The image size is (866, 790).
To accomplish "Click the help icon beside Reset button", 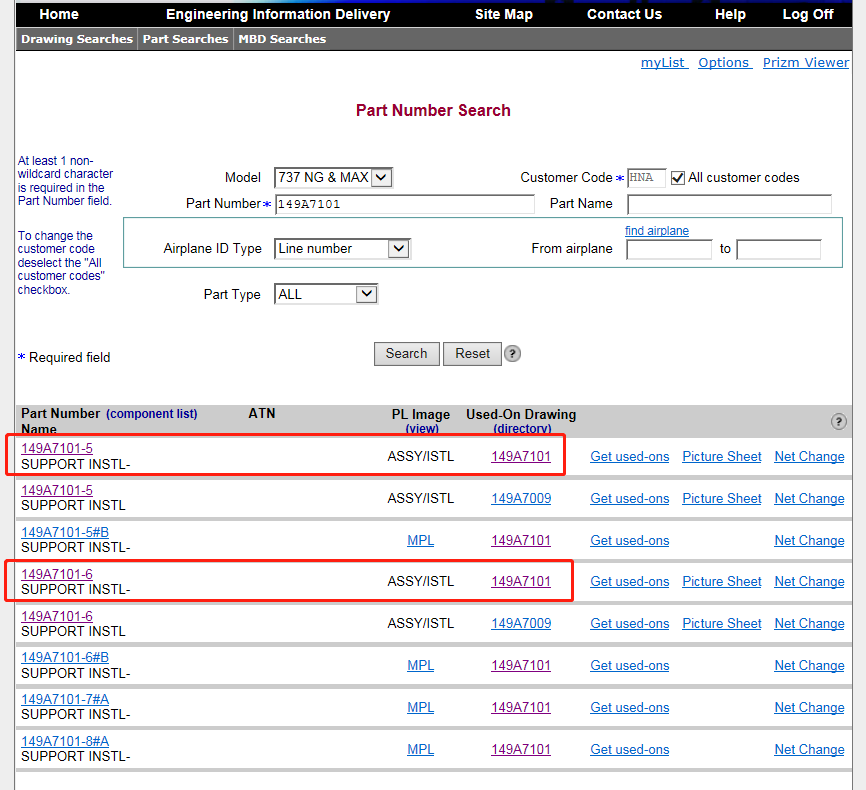I will (x=512, y=354).
